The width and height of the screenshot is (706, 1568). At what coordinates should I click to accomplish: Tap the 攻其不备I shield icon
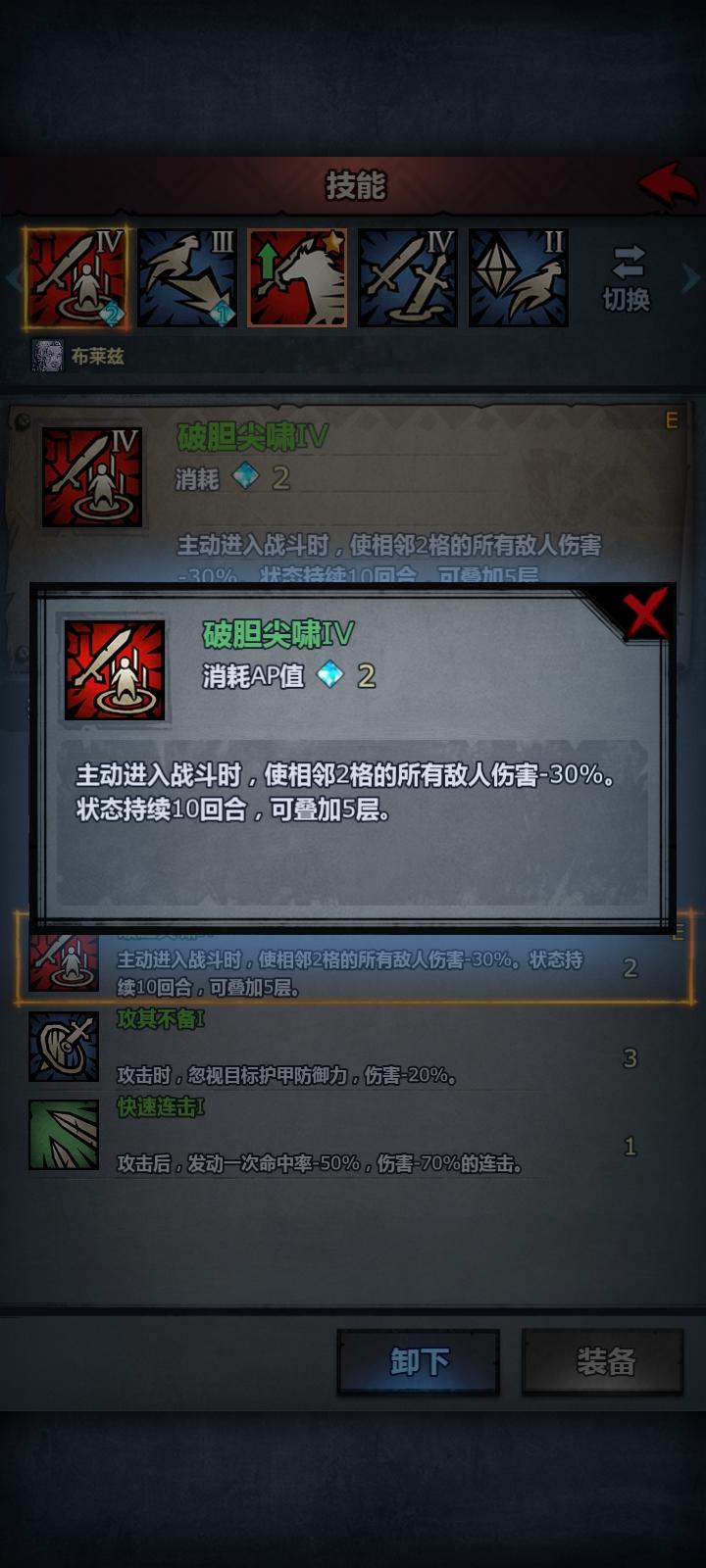(x=64, y=1047)
